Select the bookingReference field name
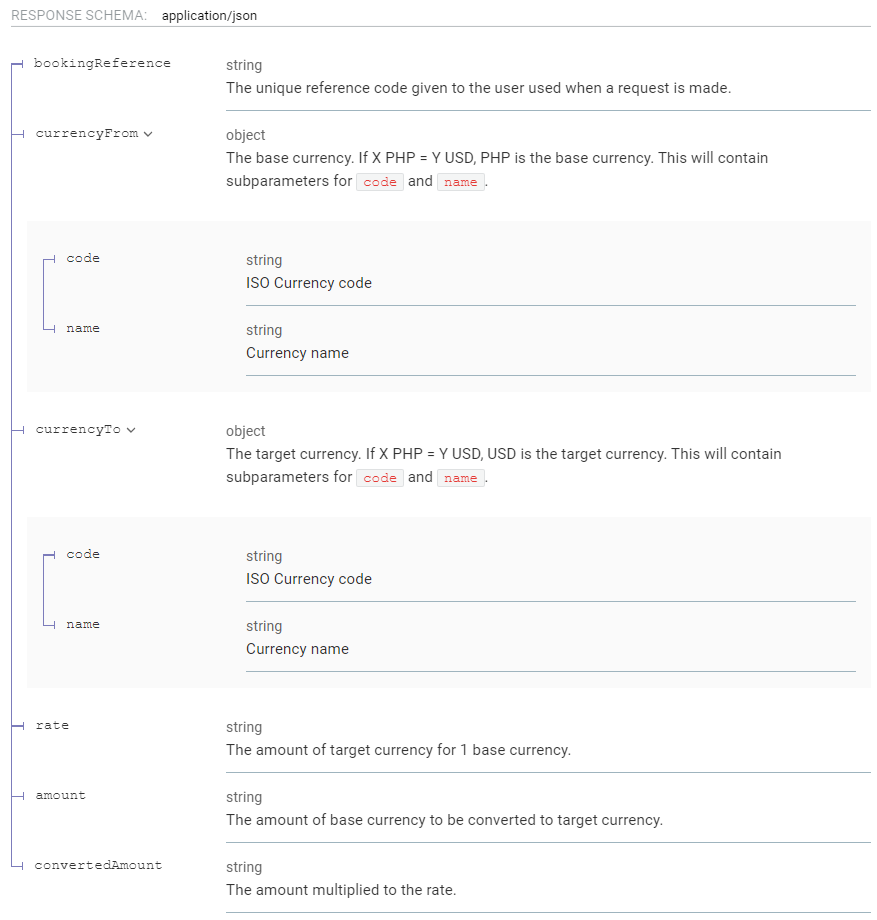 click(101, 63)
